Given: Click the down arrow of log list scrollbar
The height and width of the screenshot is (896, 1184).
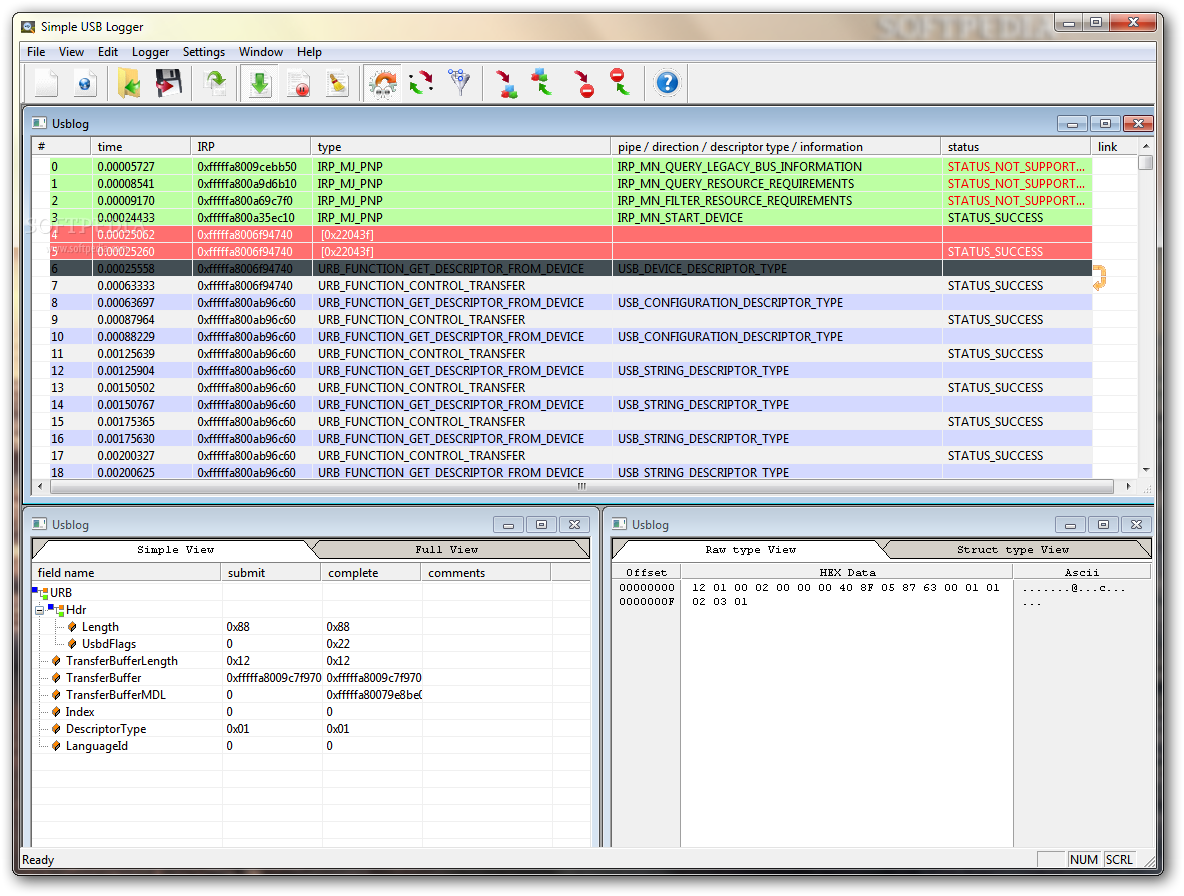Looking at the screenshot, I should [x=1145, y=470].
